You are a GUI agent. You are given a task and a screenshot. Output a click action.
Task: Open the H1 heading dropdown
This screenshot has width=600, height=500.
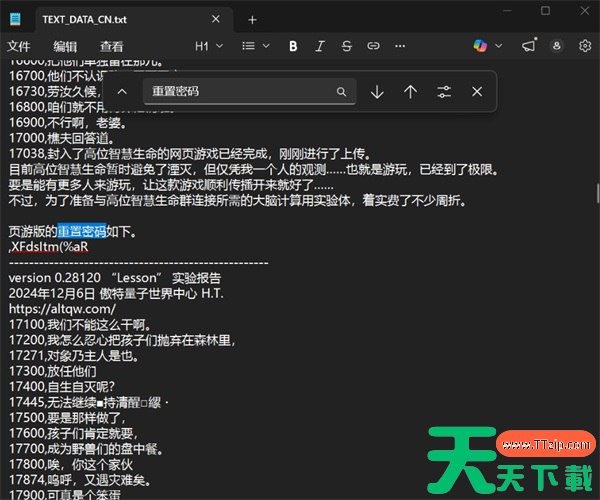[209, 46]
